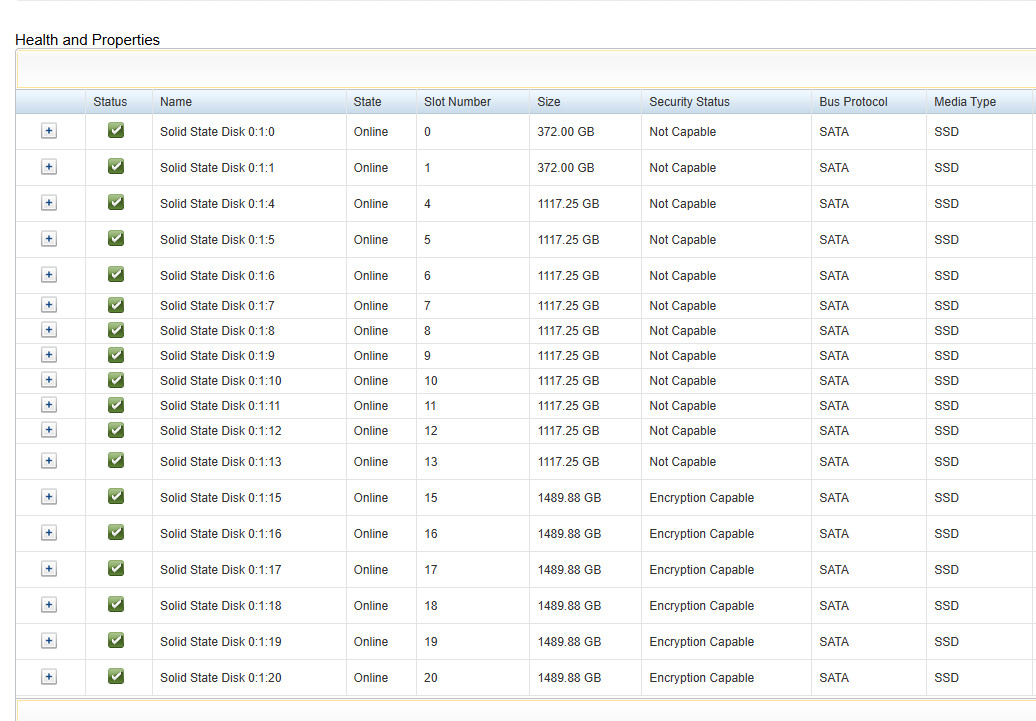The width and height of the screenshot is (1036, 721).
Task: Click Encryption Capable cell for Disk 0:1:17
Action: (702, 570)
